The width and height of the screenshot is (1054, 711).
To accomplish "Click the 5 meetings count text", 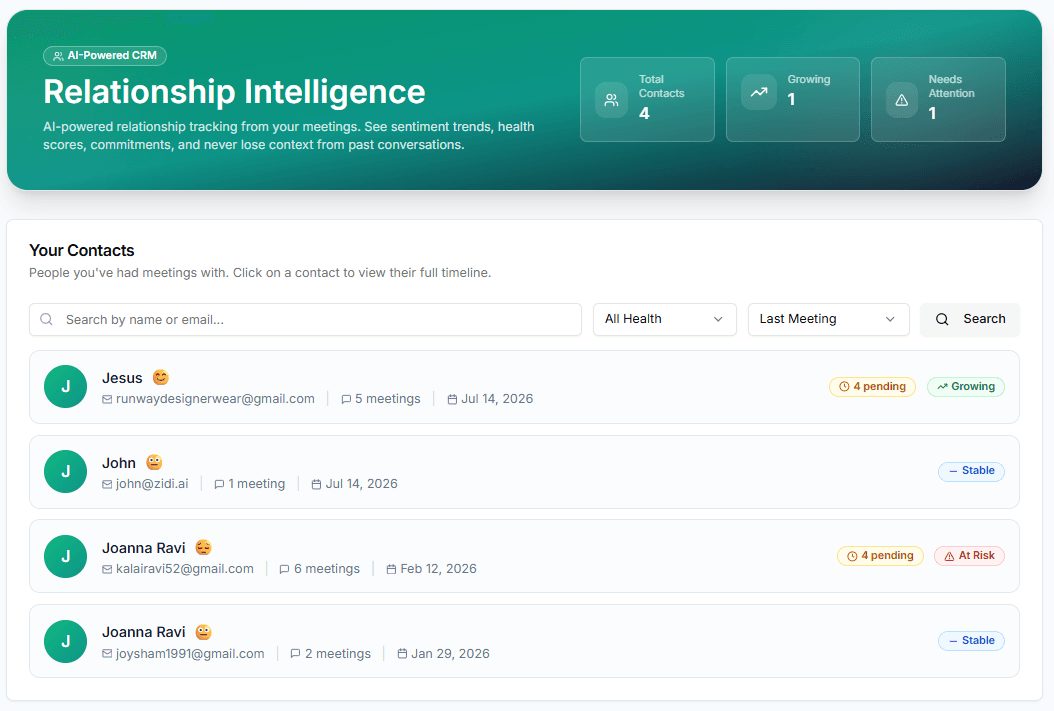I will pos(388,399).
